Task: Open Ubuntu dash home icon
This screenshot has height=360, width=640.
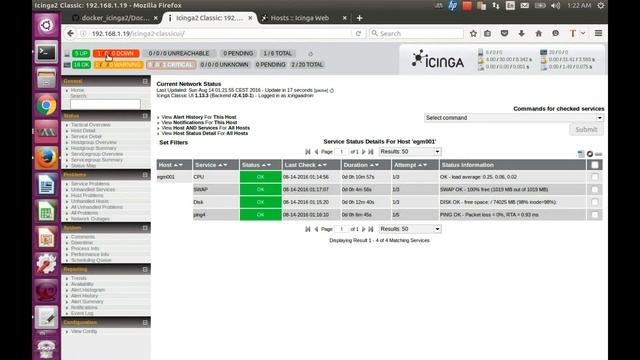Action: point(46,25)
